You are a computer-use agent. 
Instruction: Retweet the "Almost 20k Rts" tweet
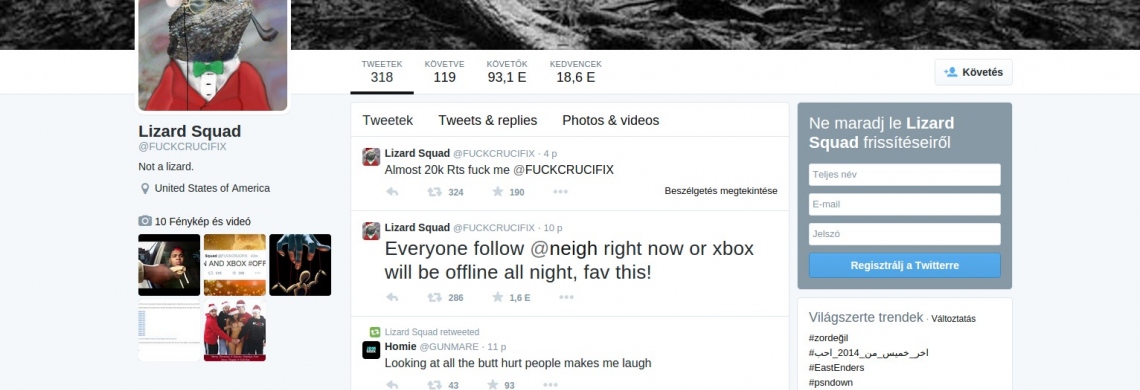(434, 192)
